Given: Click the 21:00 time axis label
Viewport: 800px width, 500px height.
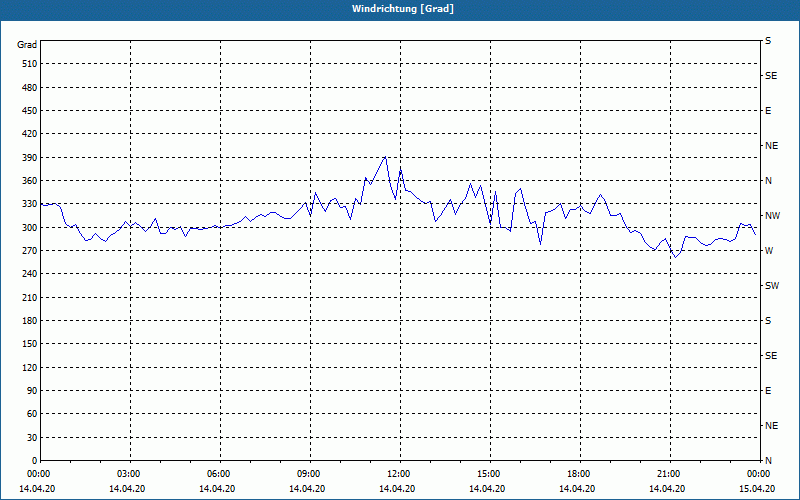Looking at the screenshot, I should pos(667,474).
